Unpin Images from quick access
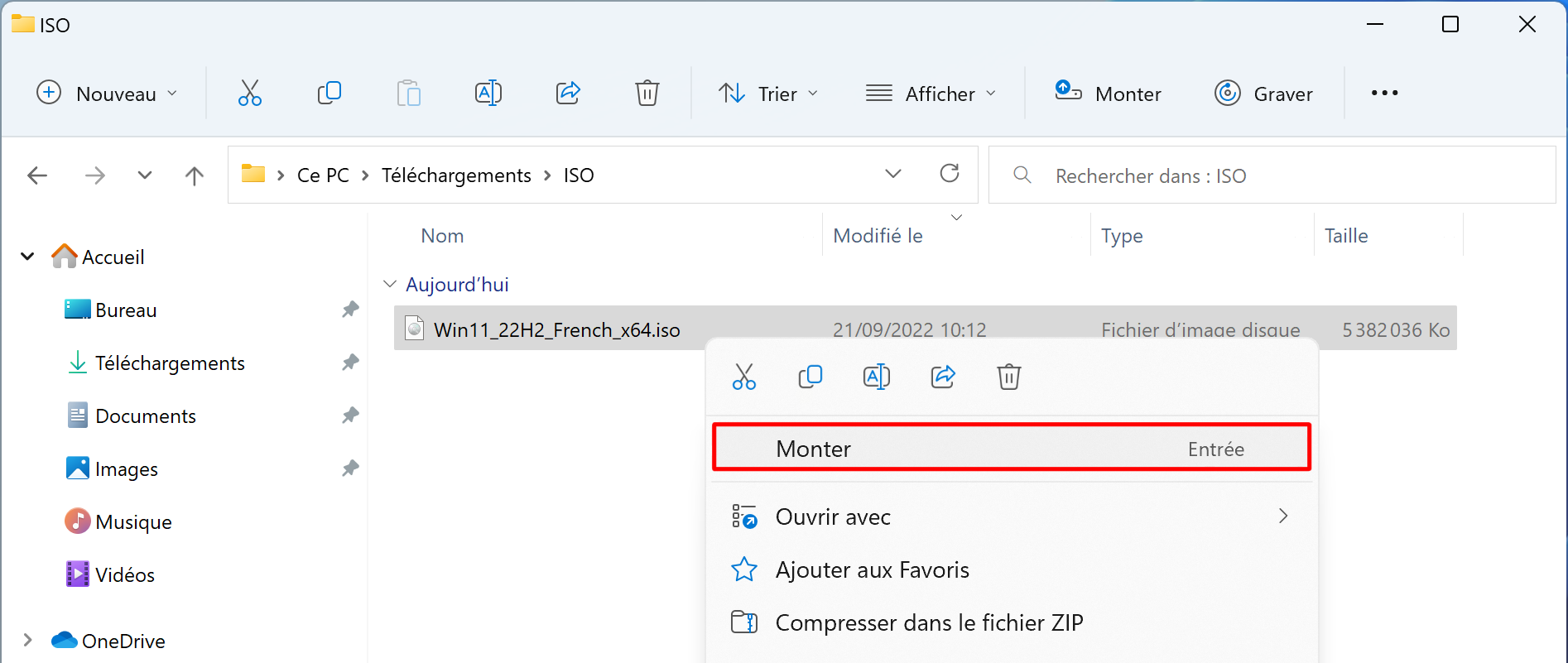 351,468
